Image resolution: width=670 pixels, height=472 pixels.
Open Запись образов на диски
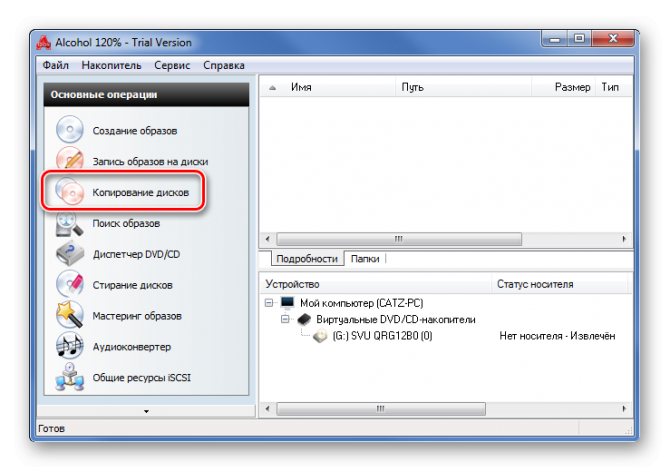(150, 161)
